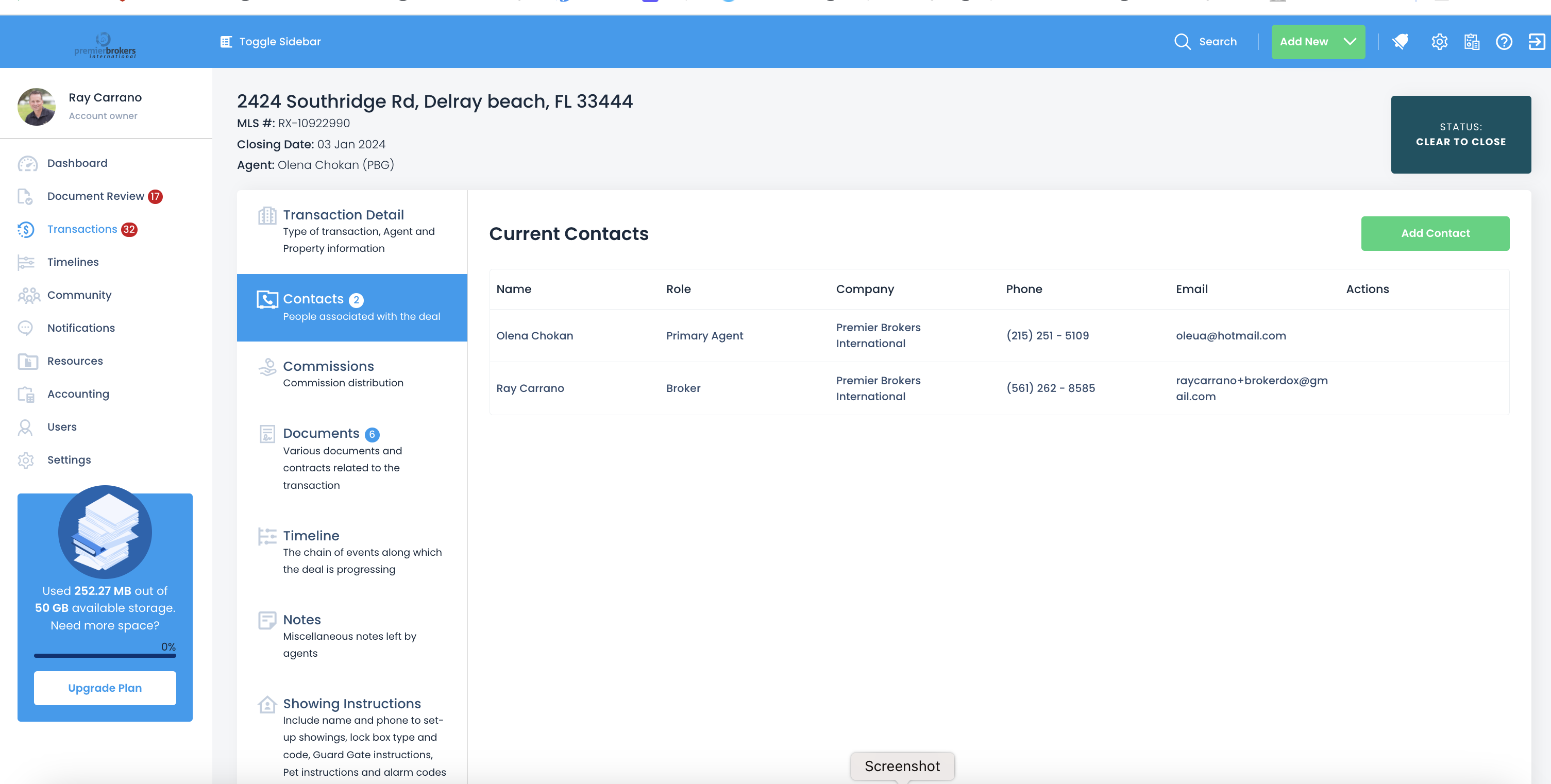Image resolution: width=1551 pixels, height=784 pixels.
Task: Click the Search magnifier icon
Action: point(1182,42)
